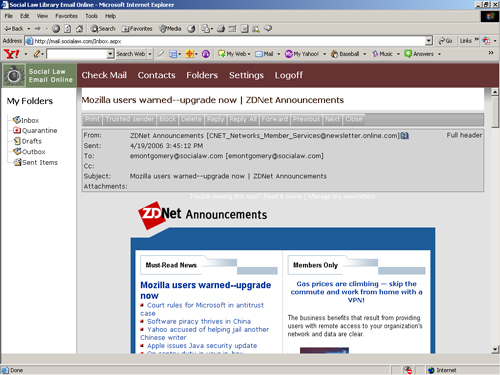Viewport: 500px width, 375px height.
Task: Select the Contacts navigation tab
Action: coord(156,75)
